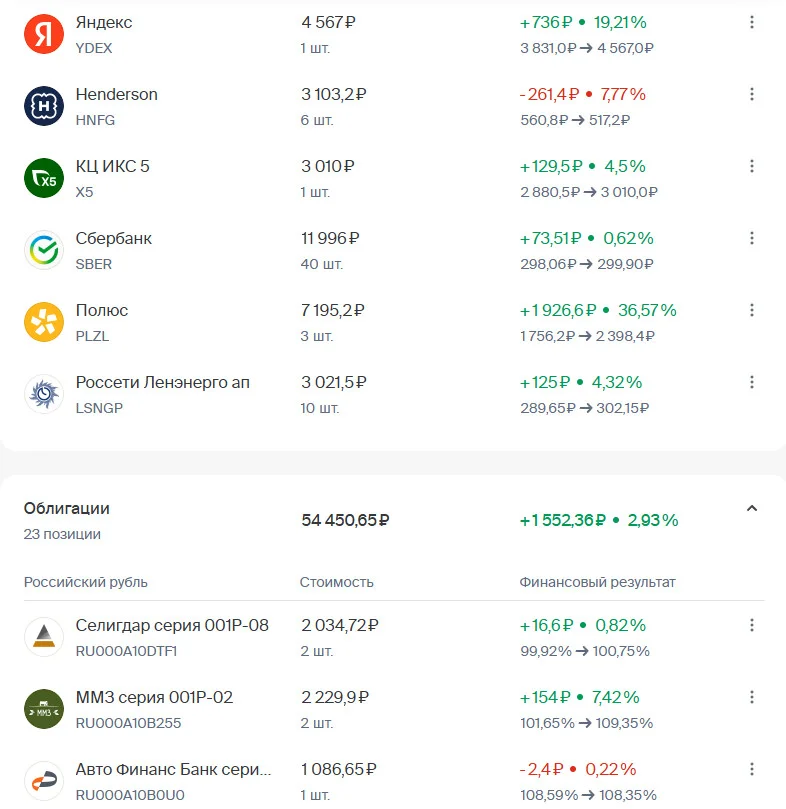Image resolution: width=786 pixels, height=809 pixels.
Task: Click the YDEX ticker text
Action: [x=93, y=48]
